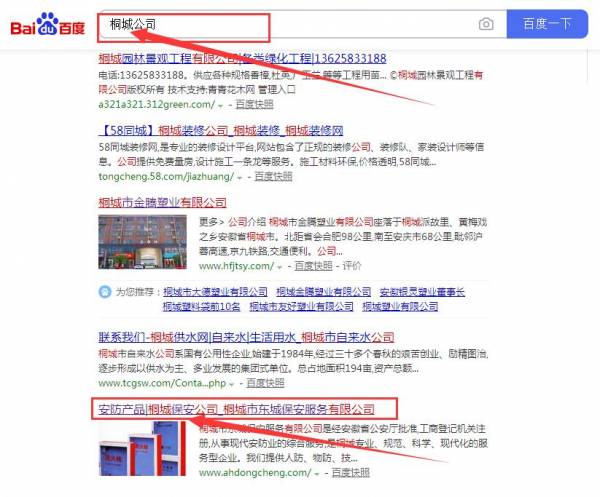
Task: Click the Baidu logo
Action: click(x=47, y=24)
